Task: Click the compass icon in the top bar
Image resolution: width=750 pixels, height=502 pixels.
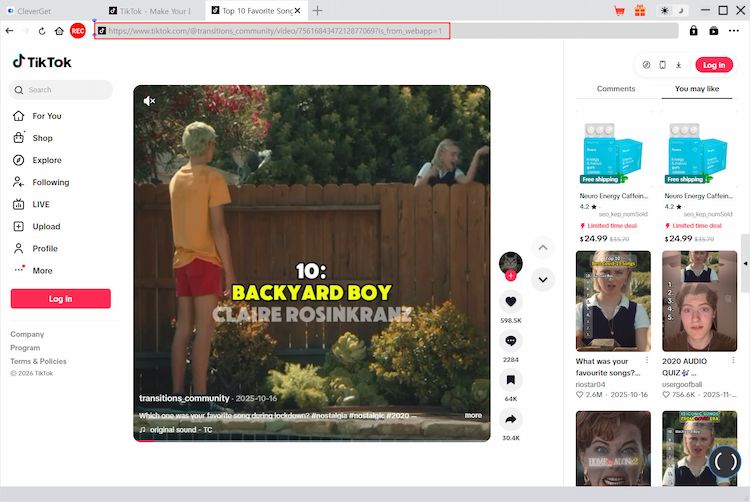Action: click(x=646, y=65)
